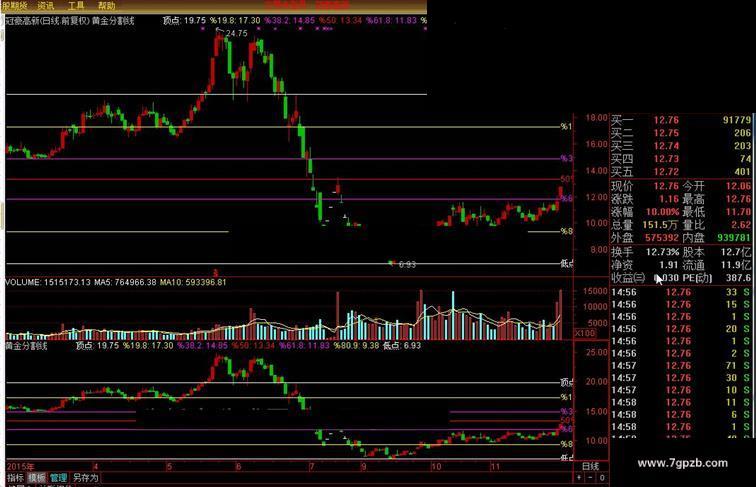Viewport: 756px width, 487px height.
Task: Click the 24.75 peak price label
Action: pyautogui.click(x=236, y=33)
